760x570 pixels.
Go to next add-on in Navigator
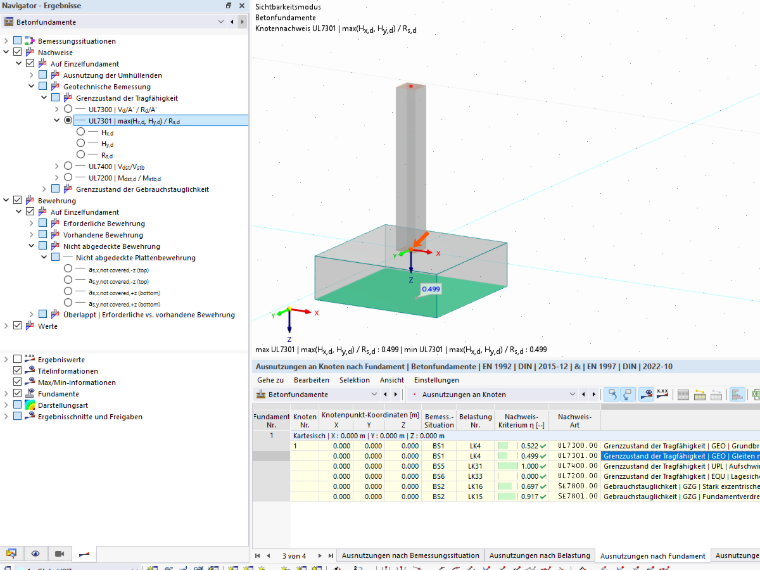pyautogui.click(x=242, y=22)
